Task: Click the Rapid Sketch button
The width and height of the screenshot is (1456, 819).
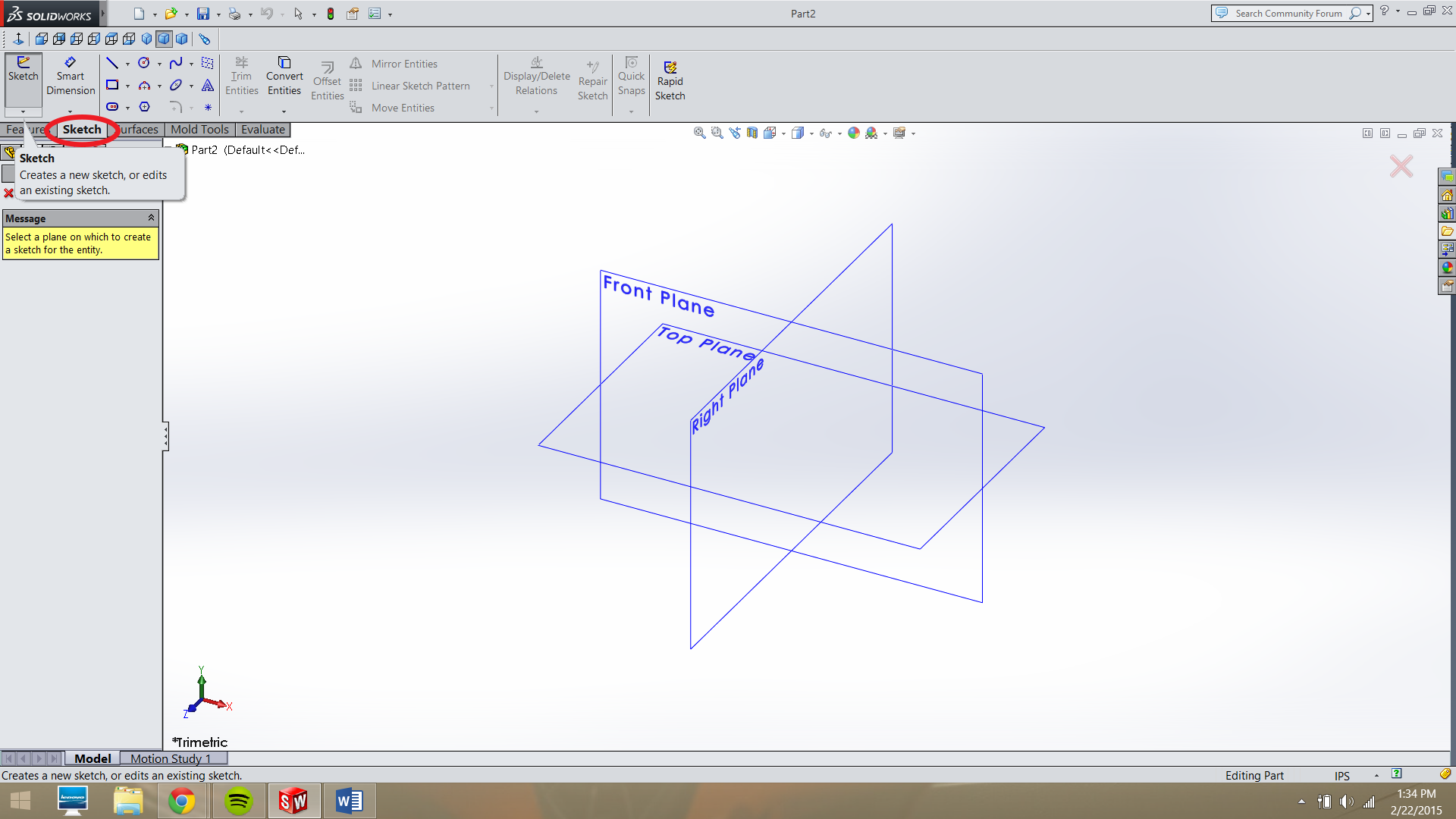Action: [670, 80]
